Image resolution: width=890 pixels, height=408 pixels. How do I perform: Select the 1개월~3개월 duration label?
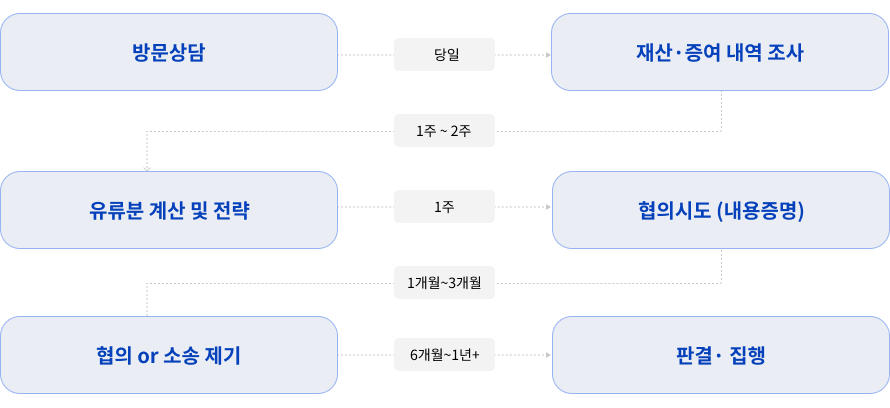tap(444, 284)
